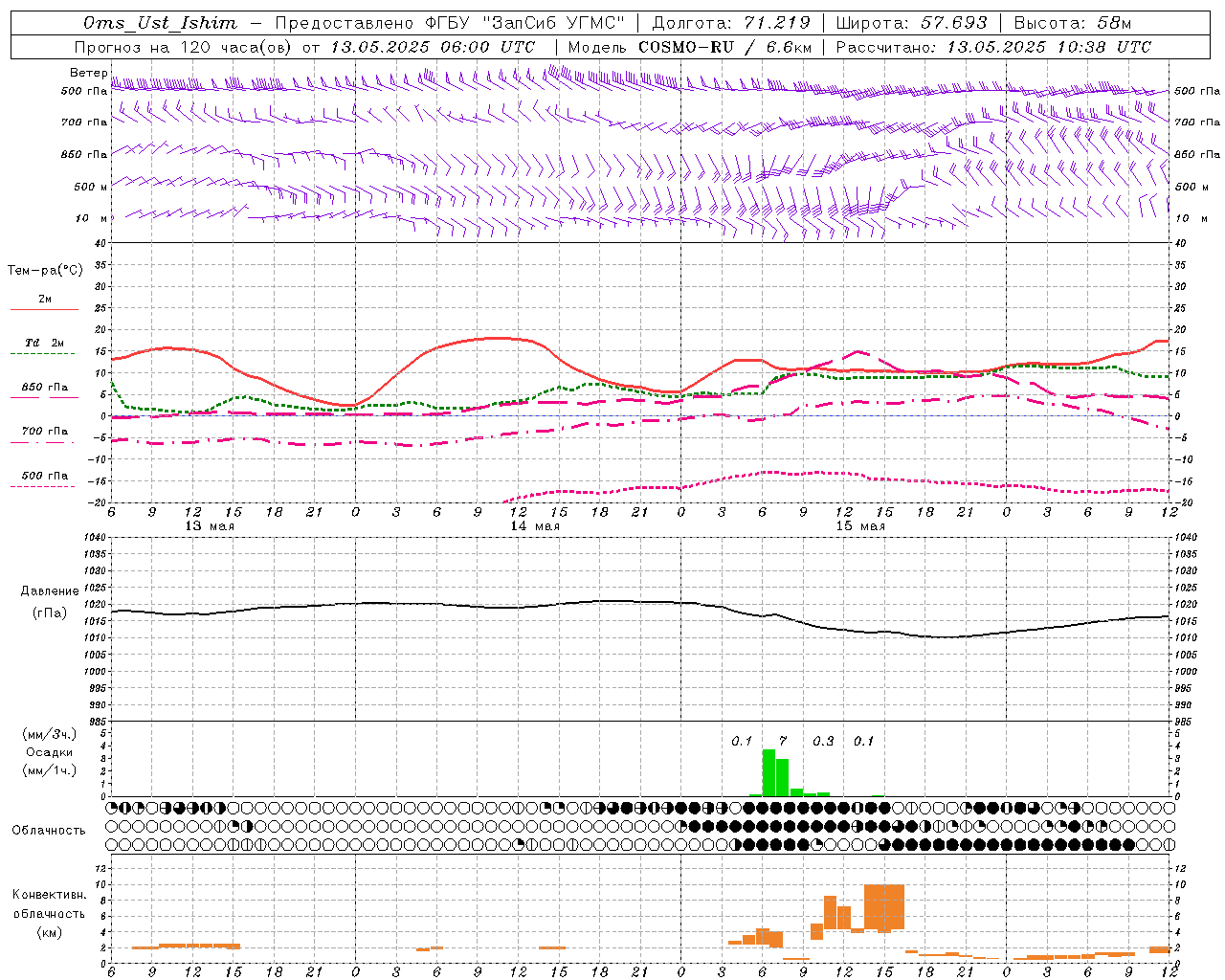This screenshot has height=980, width=1225.
Task: Click the Тем-ра(°C) panel label
Action: (45, 271)
